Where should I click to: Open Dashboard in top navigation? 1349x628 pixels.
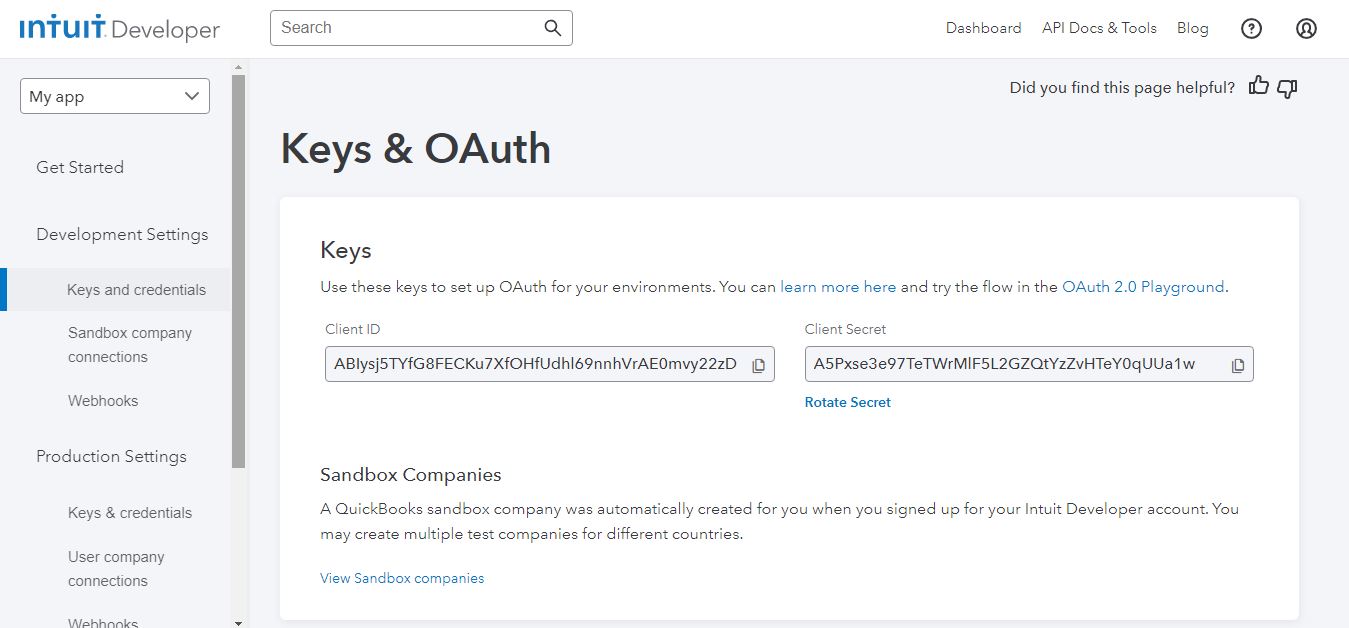[983, 28]
